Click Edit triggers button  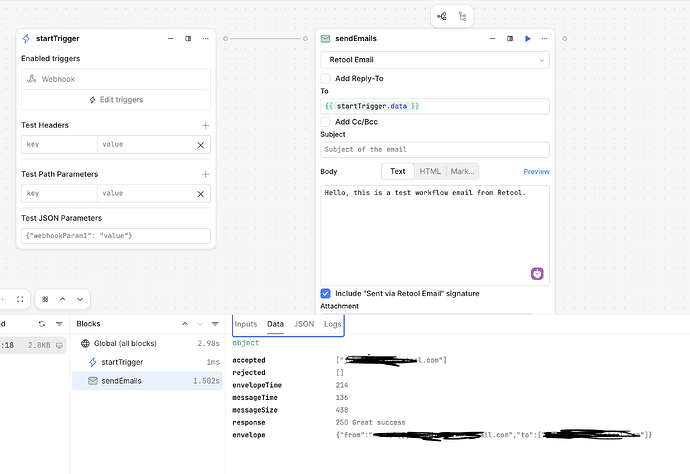(116, 100)
